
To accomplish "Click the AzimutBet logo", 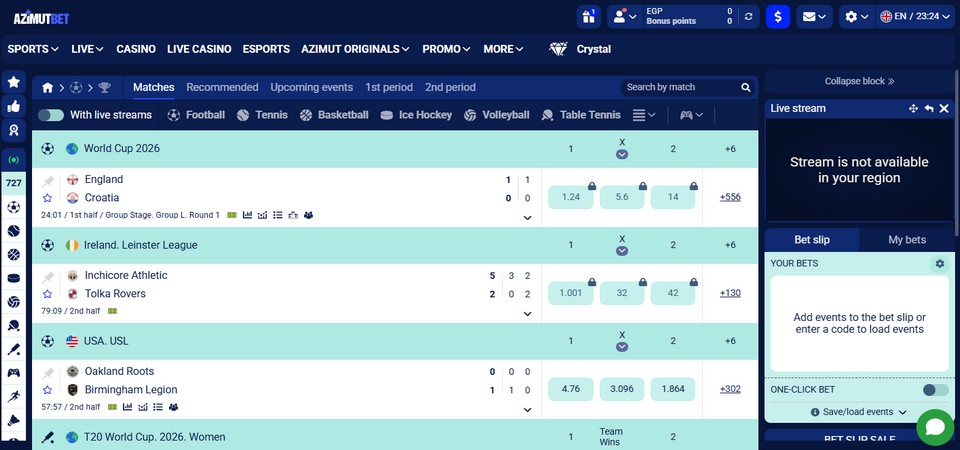I will [41, 18].
